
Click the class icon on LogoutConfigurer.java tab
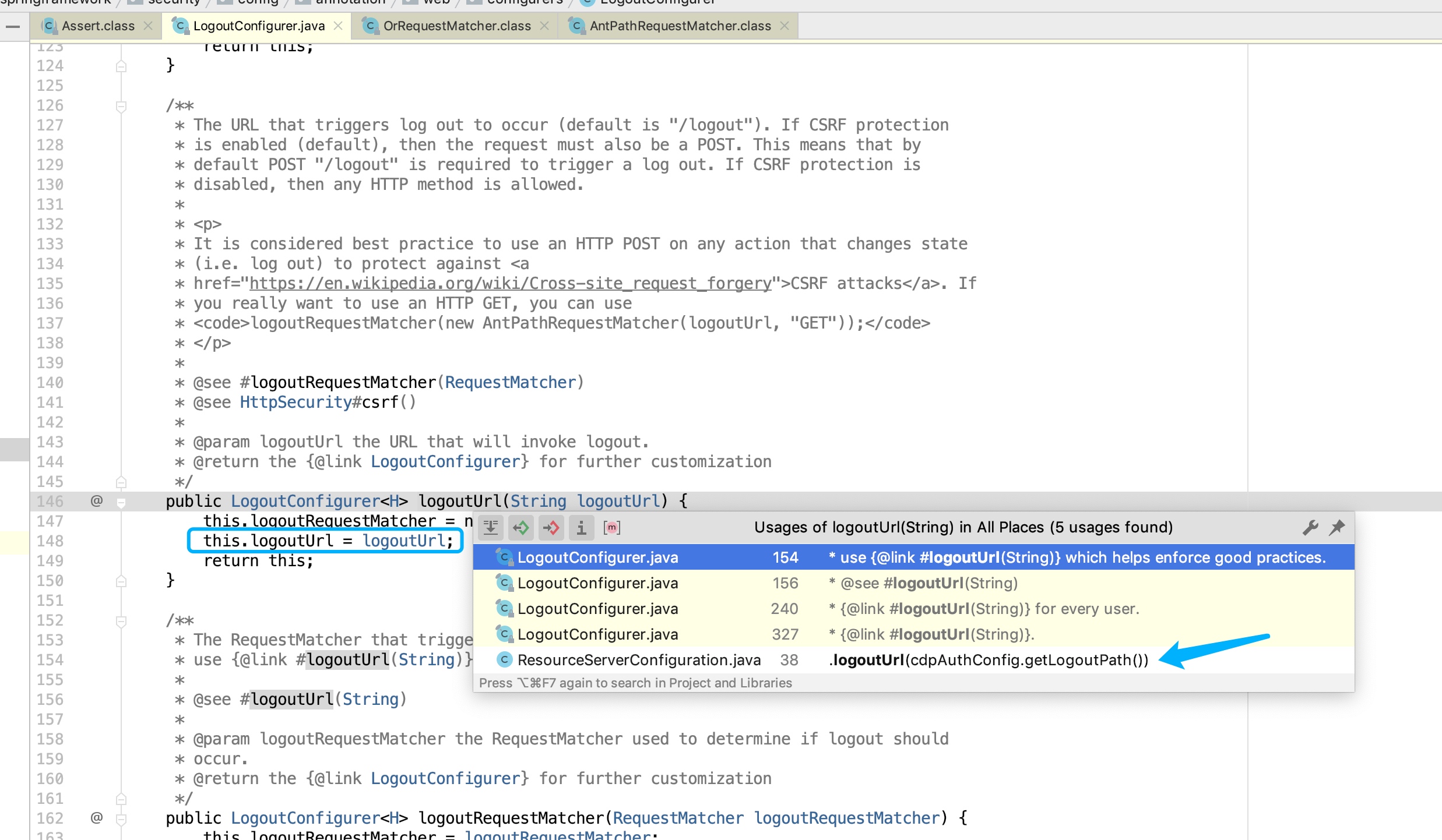point(180,26)
